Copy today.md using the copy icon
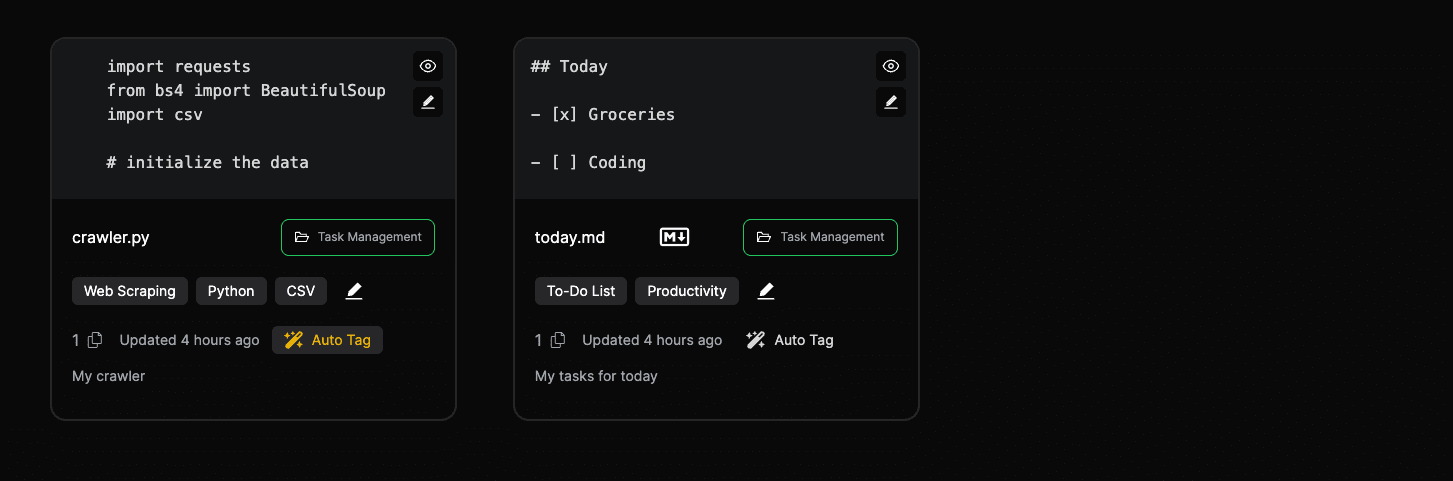Image resolution: width=1453 pixels, height=481 pixels. (558, 340)
